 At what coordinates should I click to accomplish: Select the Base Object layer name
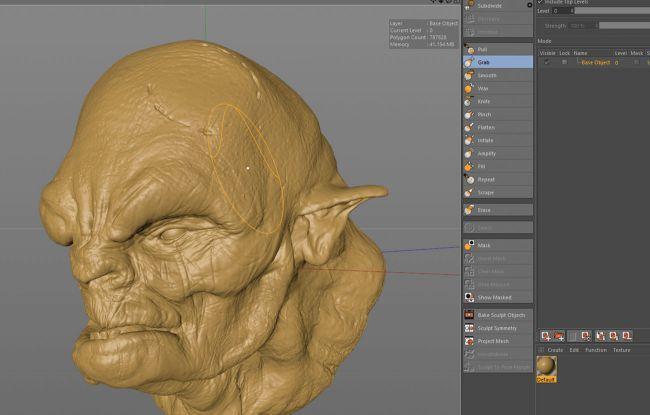point(596,62)
